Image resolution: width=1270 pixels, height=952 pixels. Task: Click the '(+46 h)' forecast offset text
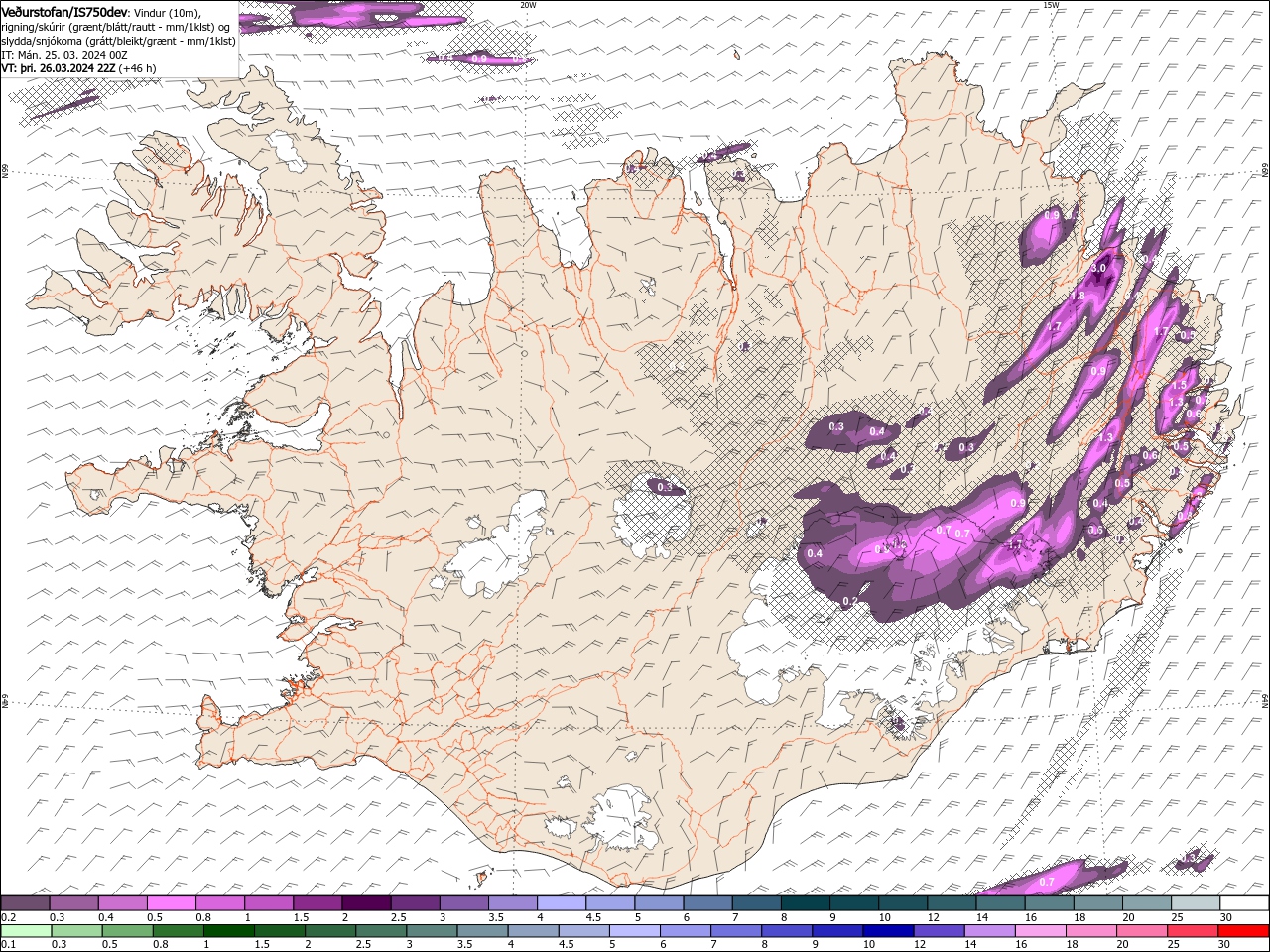pos(138,68)
